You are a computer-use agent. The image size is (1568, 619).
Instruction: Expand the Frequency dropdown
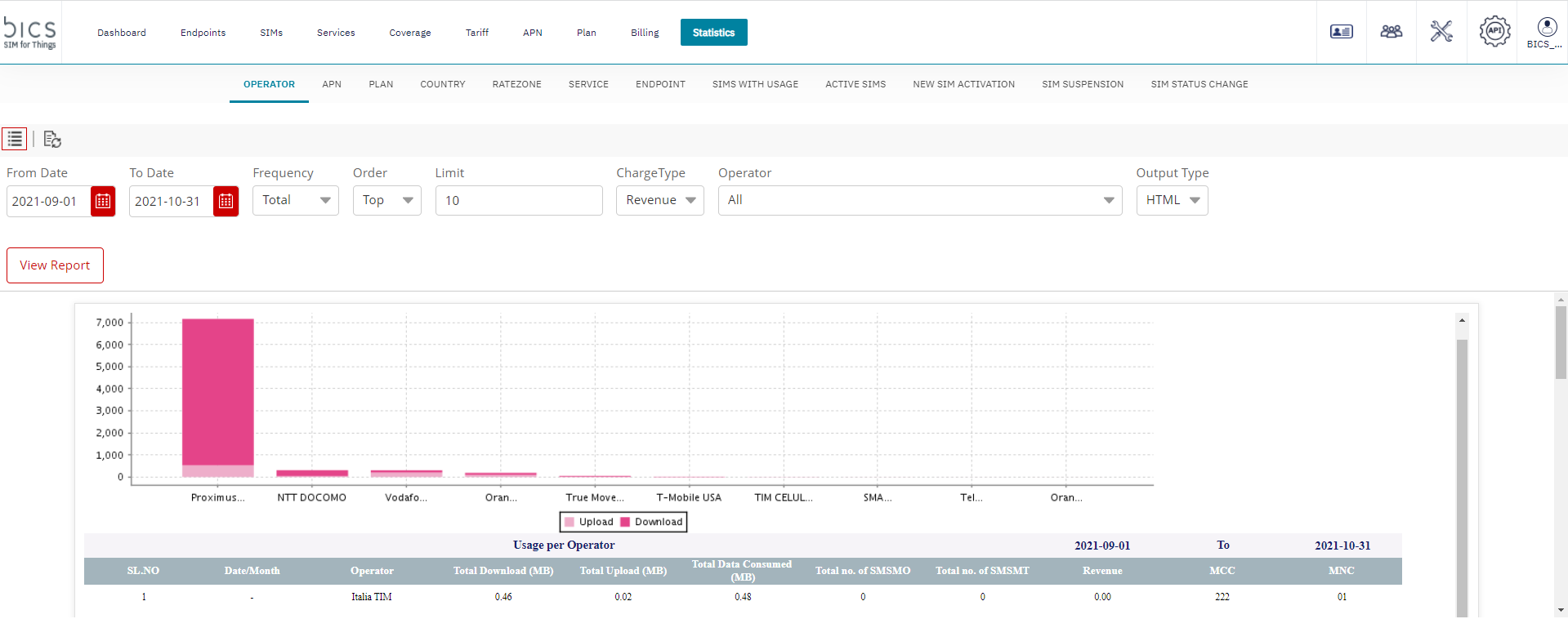coord(296,200)
